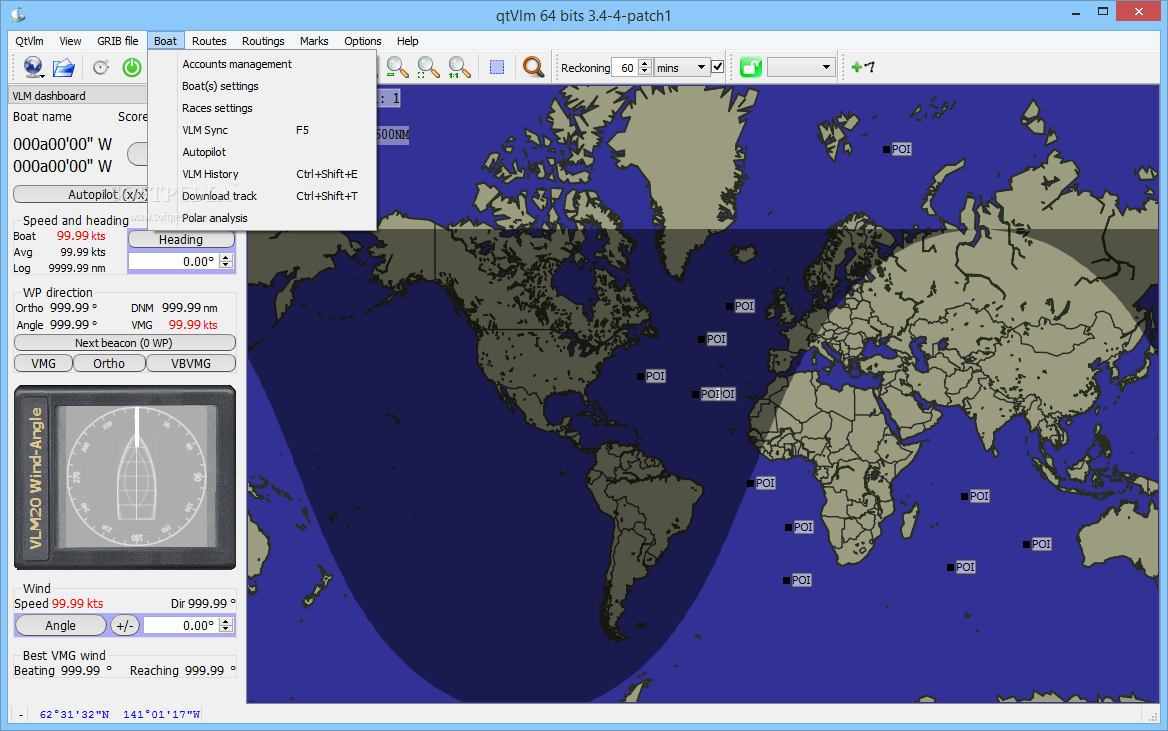
Task: Click the POI marker off US east coast
Action: pyautogui.click(x=651, y=376)
